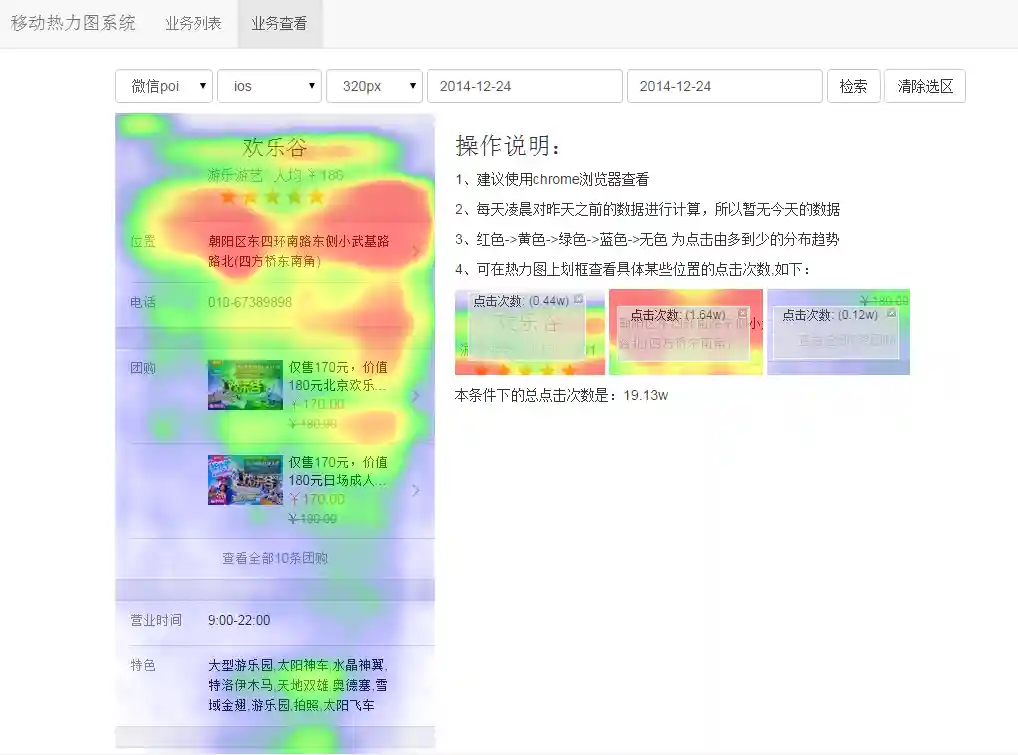
Task: Click the text 仅售170元，价值180元日场成人
Action: coord(338,471)
